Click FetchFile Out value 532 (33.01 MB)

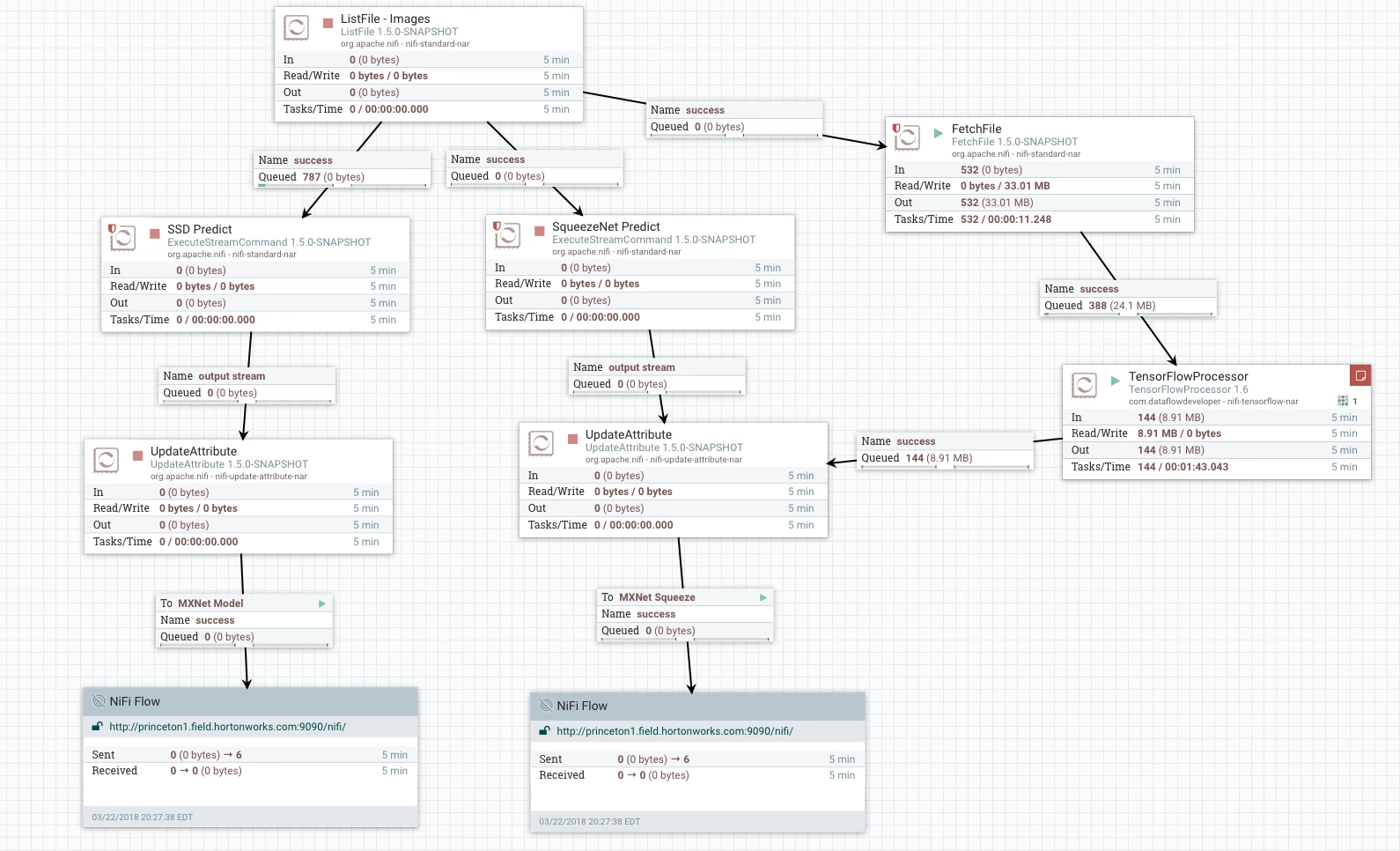(x=997, y=203)
